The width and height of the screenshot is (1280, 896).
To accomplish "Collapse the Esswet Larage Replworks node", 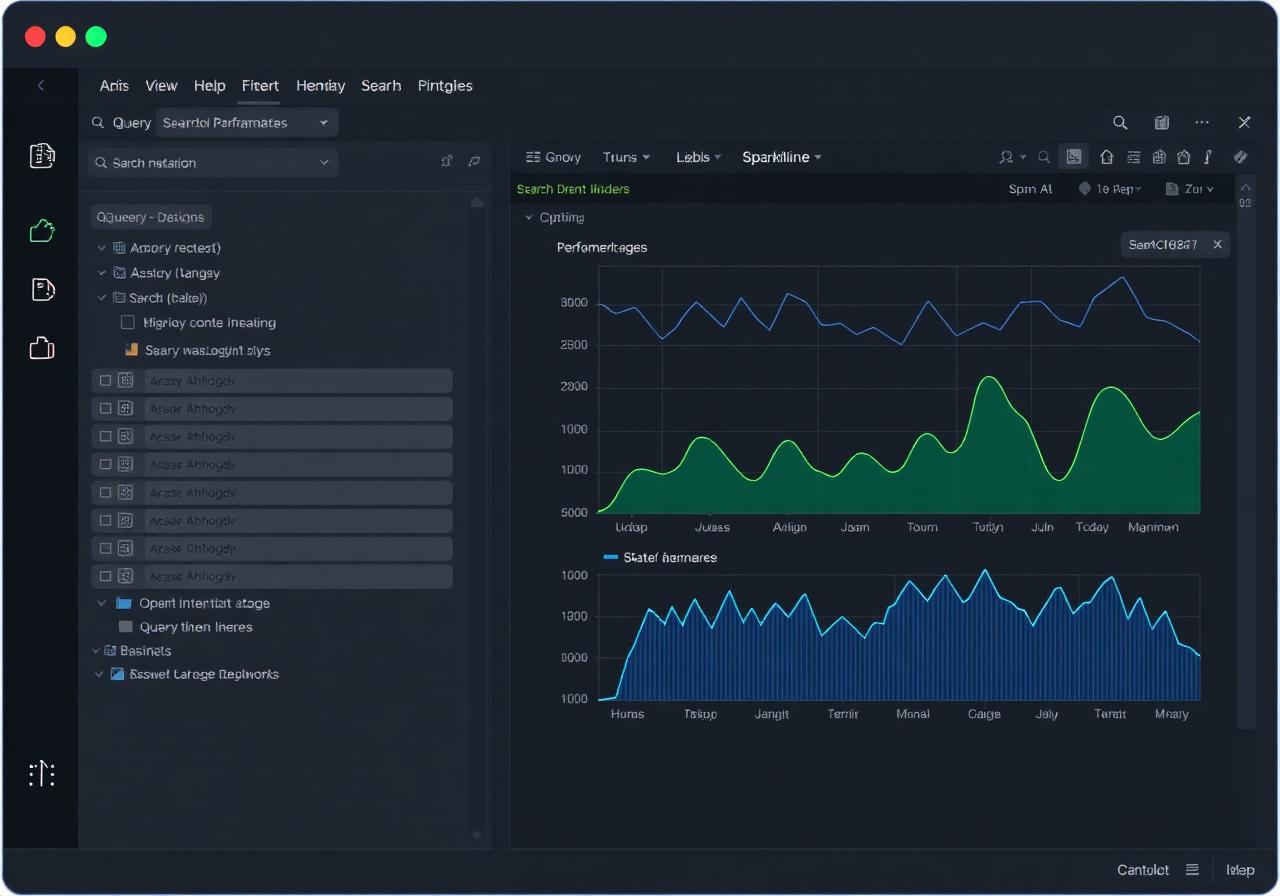I will coord(99,674).
